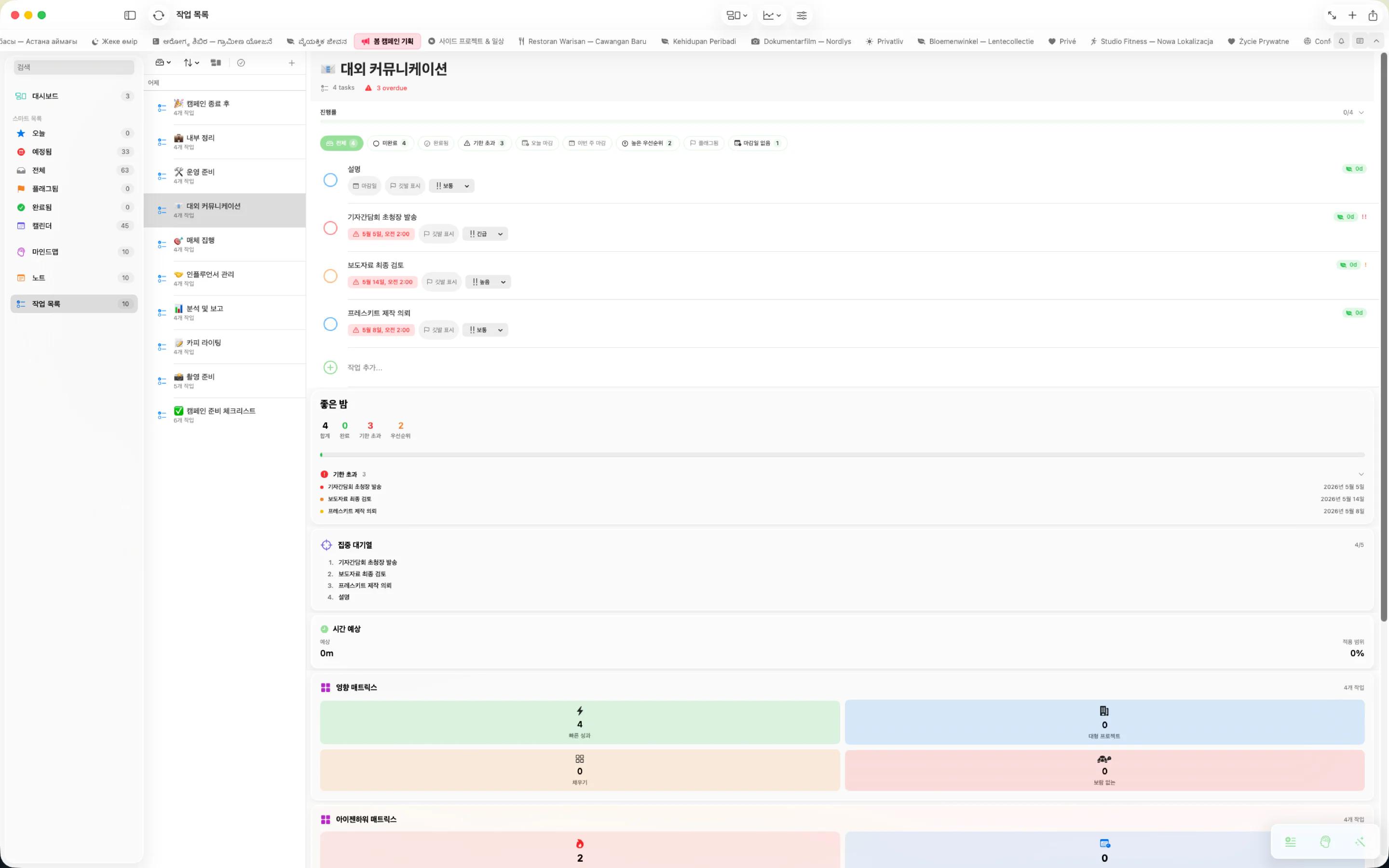The image size is (1389, 868).
Task: Switch to the 봄 캠페인 기획 tab
Action: point(387,41)
